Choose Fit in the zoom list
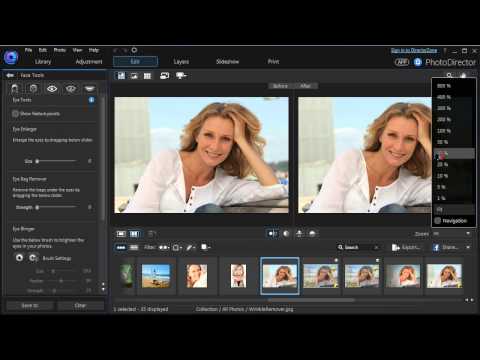The height and width of the screenshot is (360, 480). coord(453,209)
